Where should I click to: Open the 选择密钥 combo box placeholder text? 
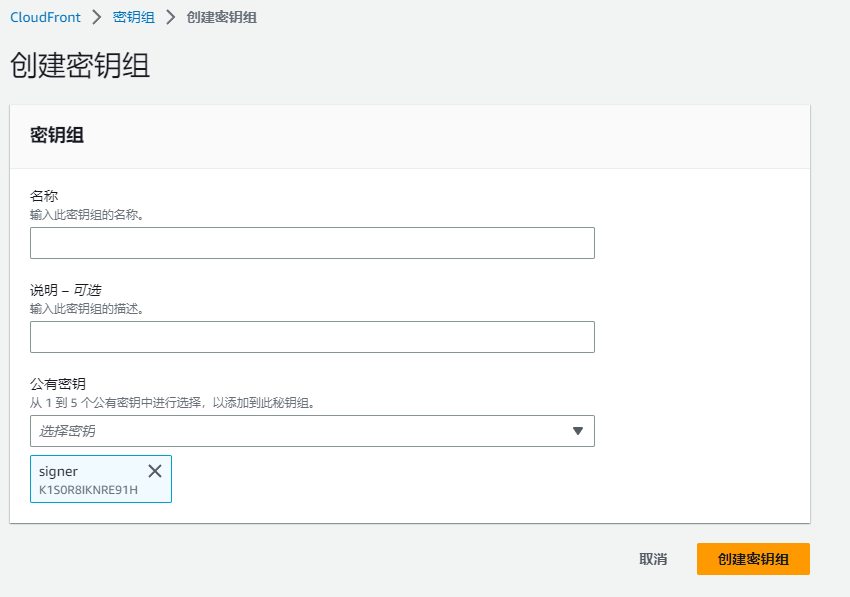[x=70, y=431]
